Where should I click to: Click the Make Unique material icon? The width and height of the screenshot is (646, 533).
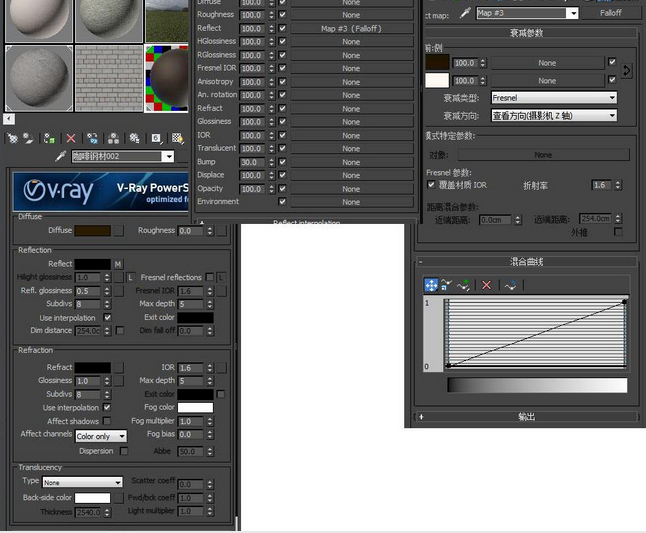tap(113, 138)
